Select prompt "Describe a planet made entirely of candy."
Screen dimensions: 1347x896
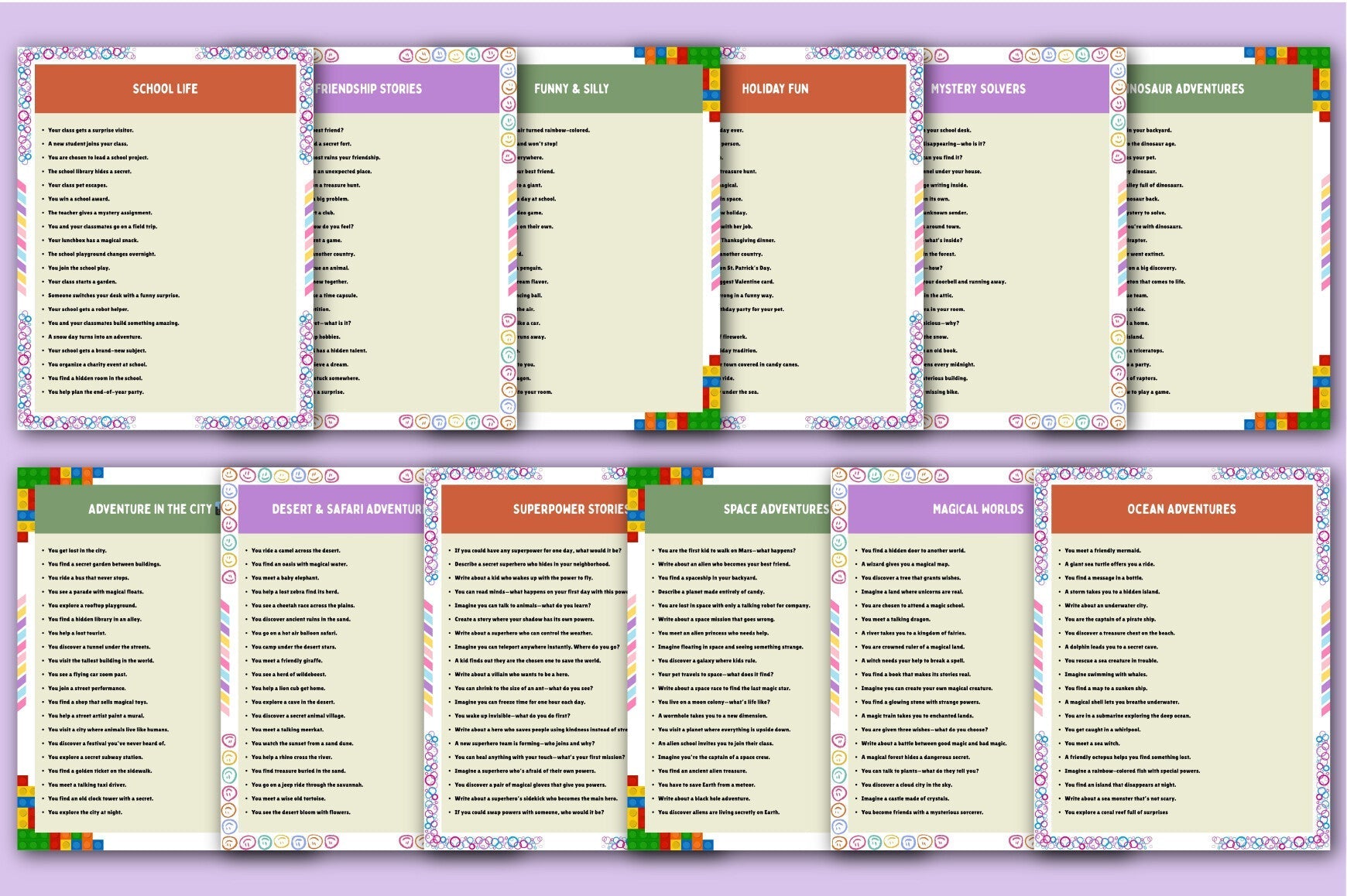tap(711, 592)
